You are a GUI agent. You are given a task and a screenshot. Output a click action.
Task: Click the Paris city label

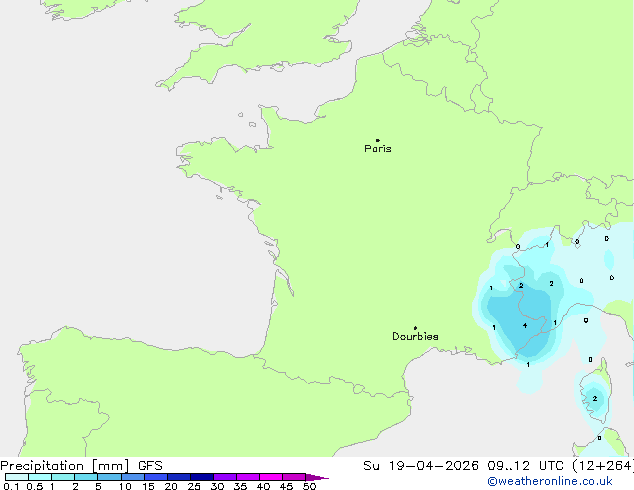pos(378,149)
